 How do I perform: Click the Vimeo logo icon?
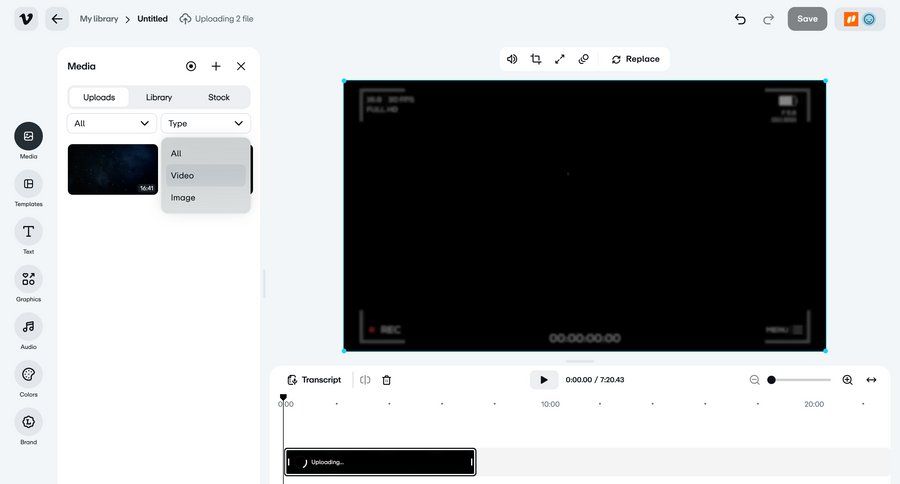click(26, 19)
